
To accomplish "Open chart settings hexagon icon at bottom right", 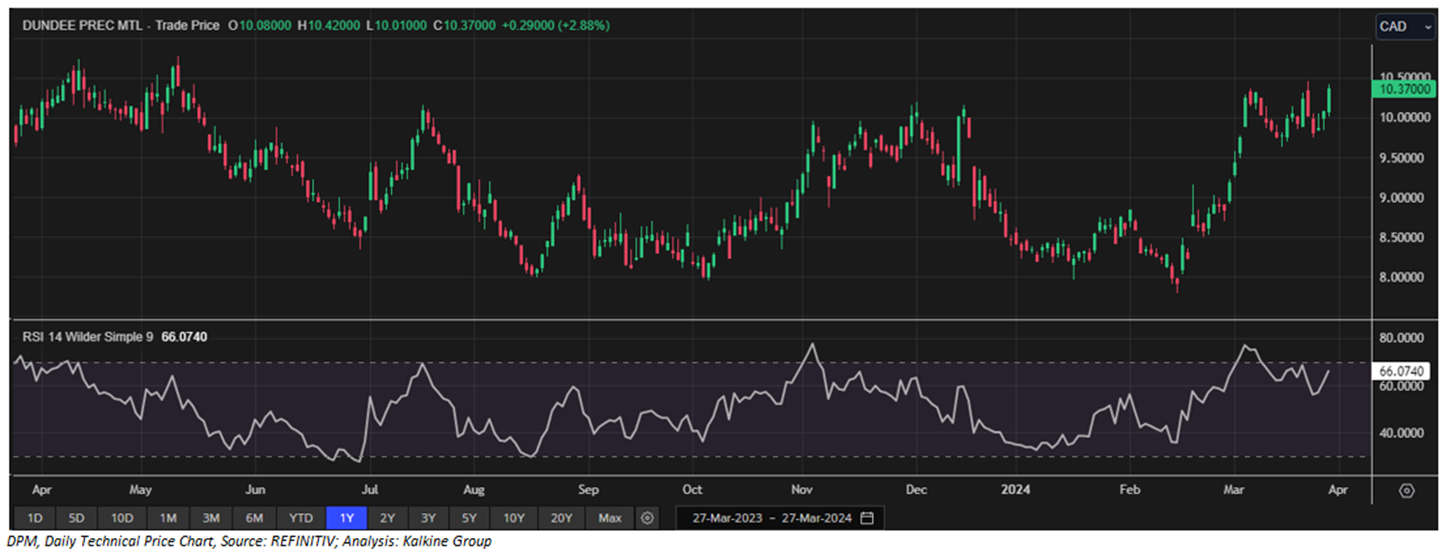I will [x=1407, y=491].
